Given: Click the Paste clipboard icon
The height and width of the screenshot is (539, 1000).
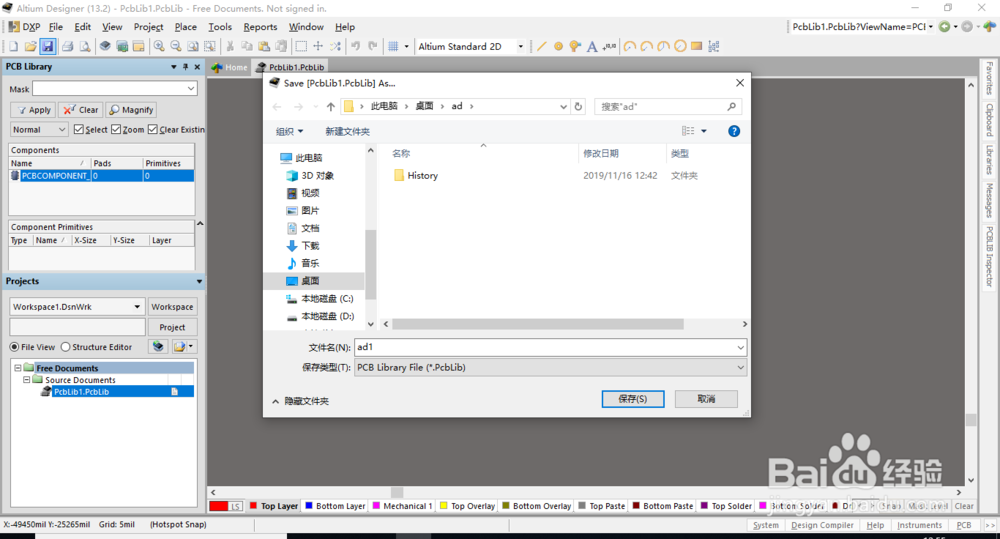Looking at the screenshot, I should click(x=264, y=47).
